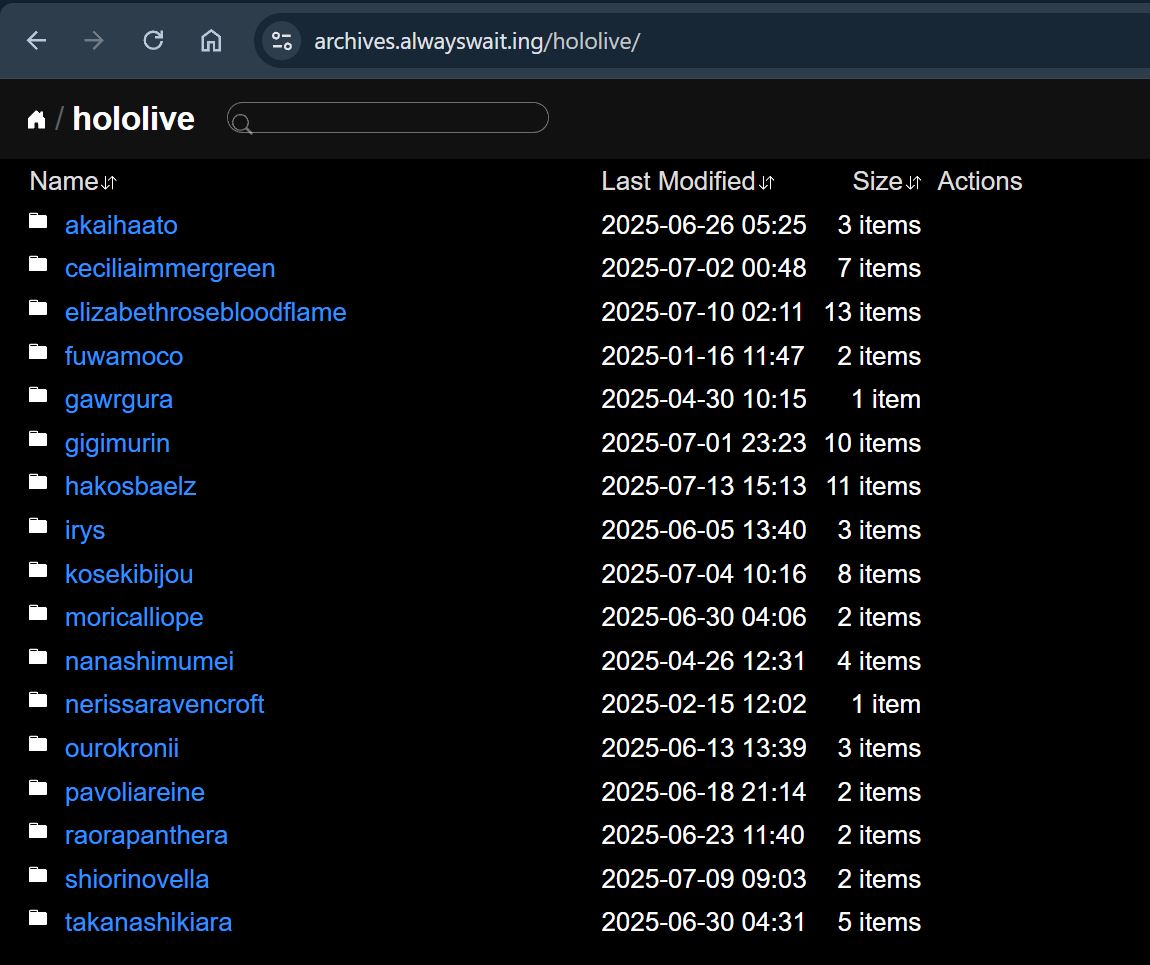Screen dimensions: 1150x965
Task: Click date 2025-01-16 11:47 of fuwamoco
Action: tap(703, 356)
